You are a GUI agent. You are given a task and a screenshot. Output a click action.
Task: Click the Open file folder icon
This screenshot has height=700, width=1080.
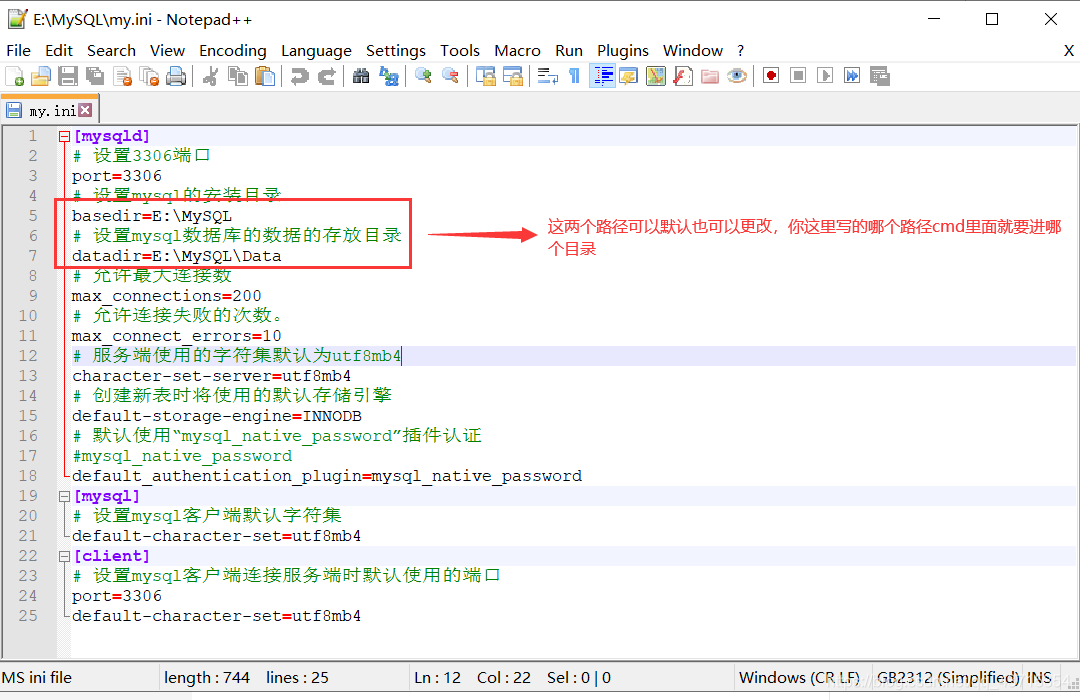pos(41,76)
